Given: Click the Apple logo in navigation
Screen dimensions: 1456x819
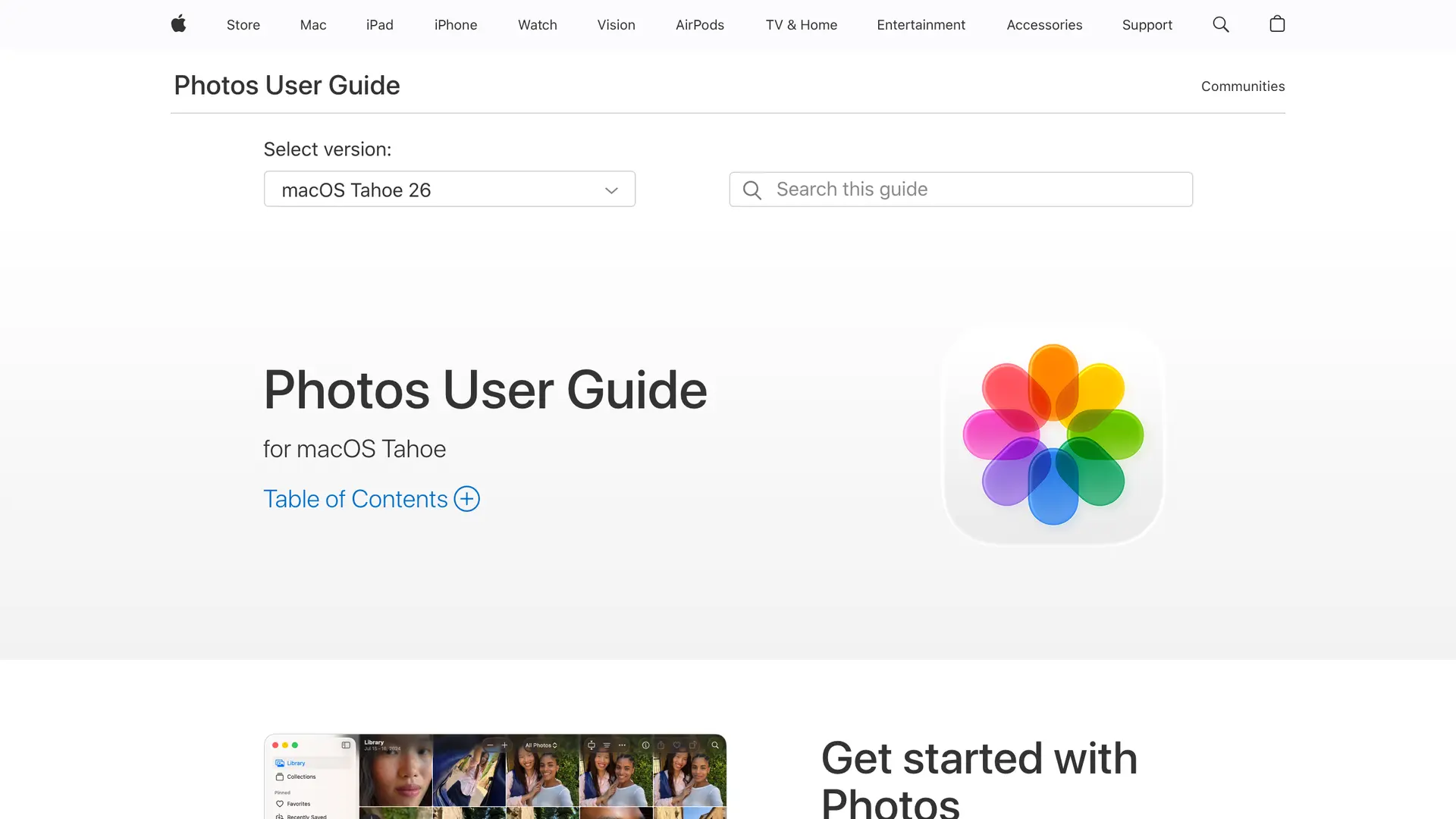Looking at the screenshot, I should point(178,24).
